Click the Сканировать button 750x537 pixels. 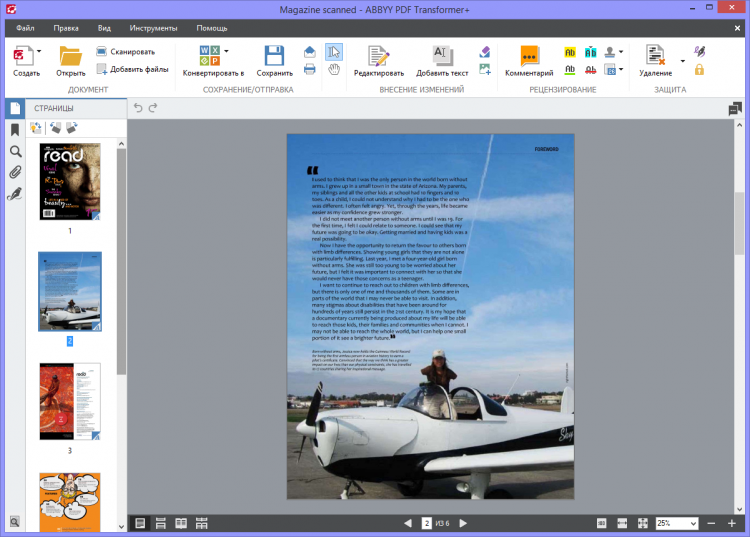click(126, 51)
